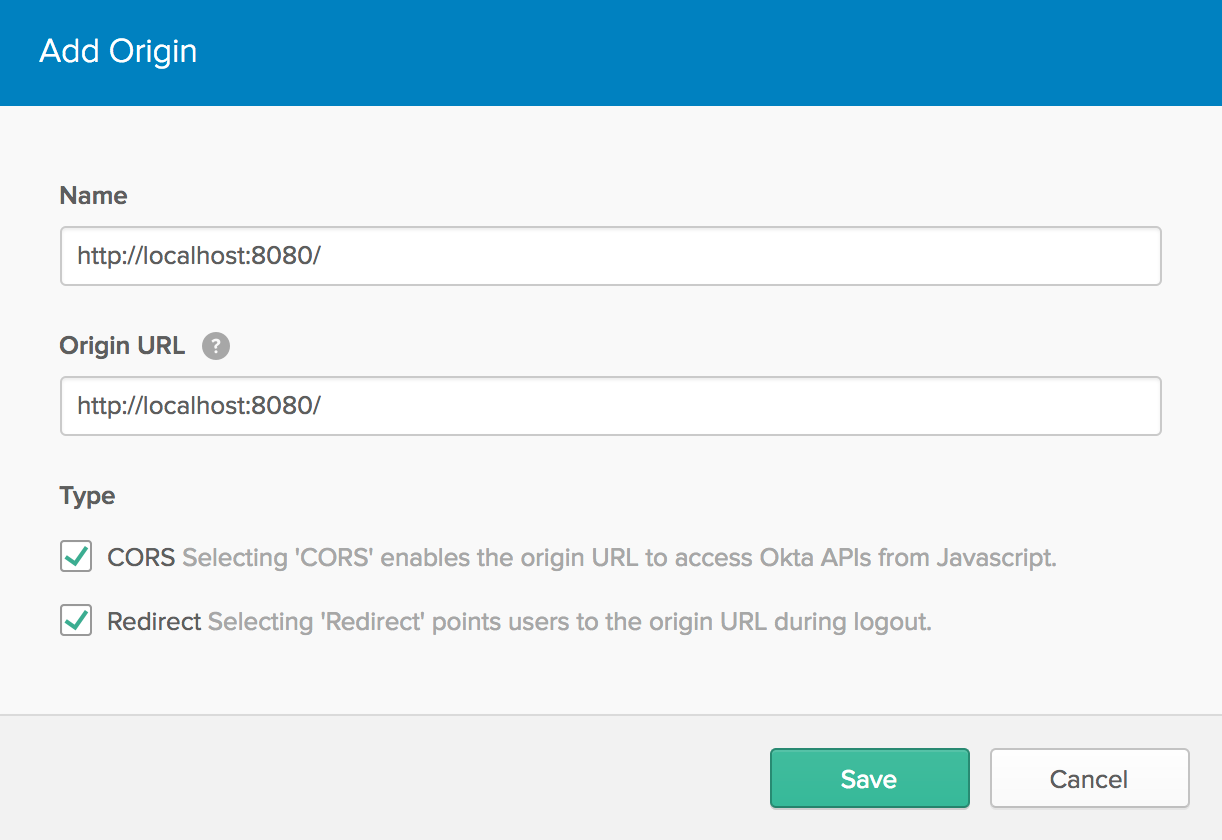Click the gray CORS description about Okta APIs
1222x840 pixels.
pos(618,557)
